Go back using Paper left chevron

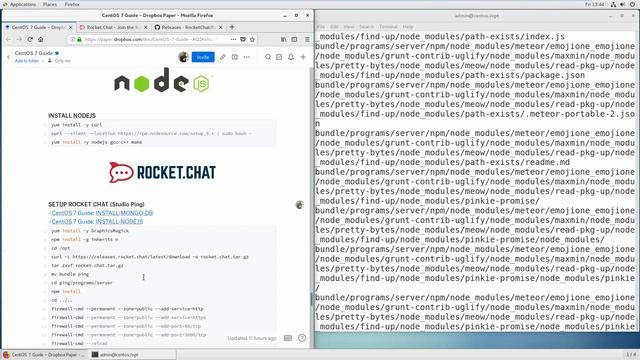pos(8,57)
